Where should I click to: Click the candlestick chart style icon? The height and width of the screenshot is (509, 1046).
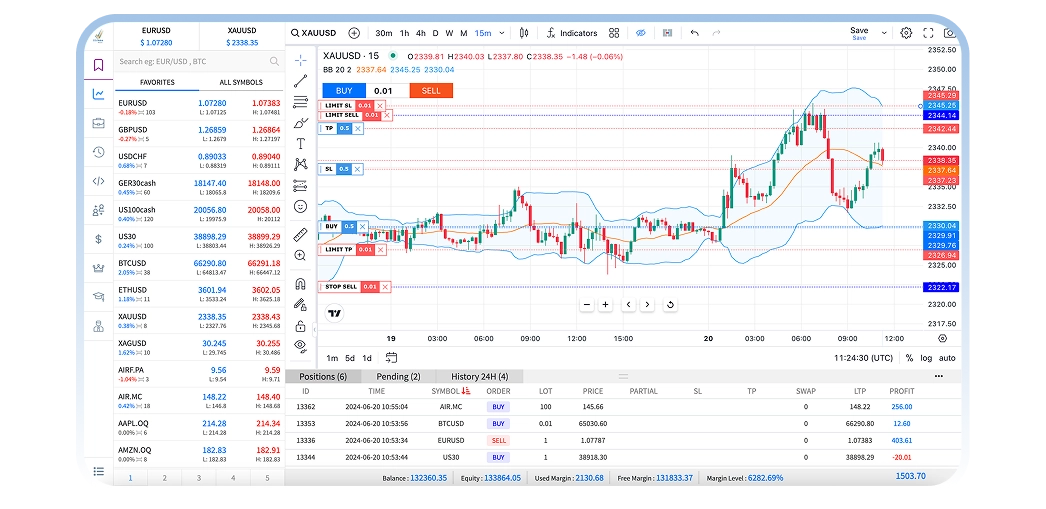[524, 33]
